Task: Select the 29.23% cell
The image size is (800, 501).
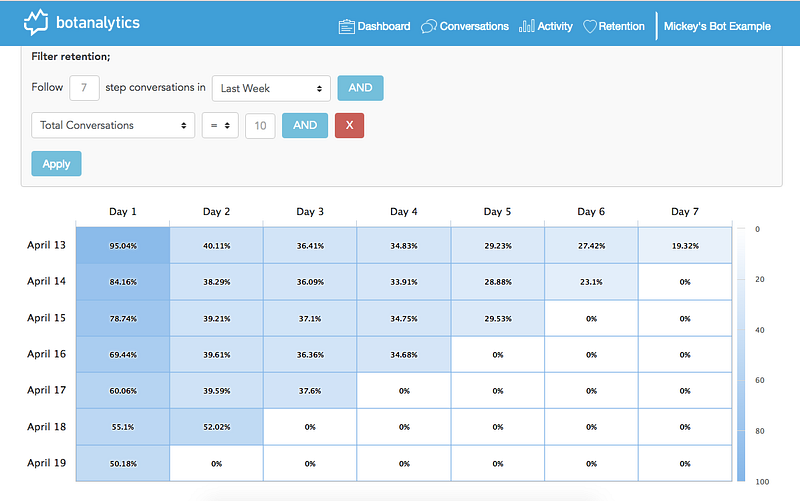Action: [x=497, y=245]
